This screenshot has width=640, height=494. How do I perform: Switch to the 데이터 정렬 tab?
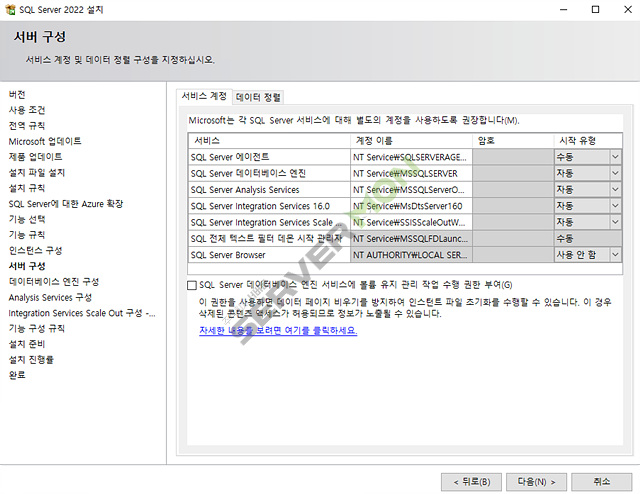pyautogui.click(x=258, y=97)
